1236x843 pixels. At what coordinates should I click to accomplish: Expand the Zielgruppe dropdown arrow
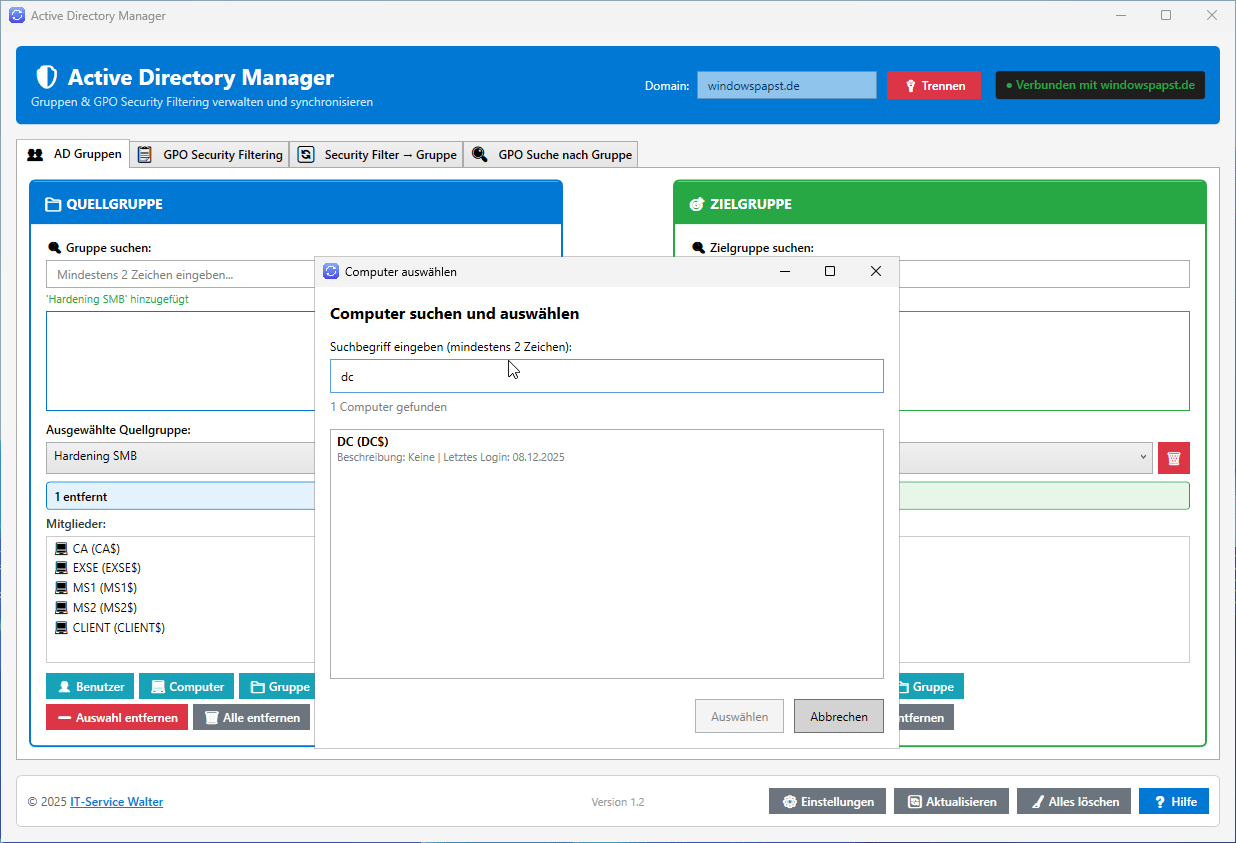point(1144,457)
